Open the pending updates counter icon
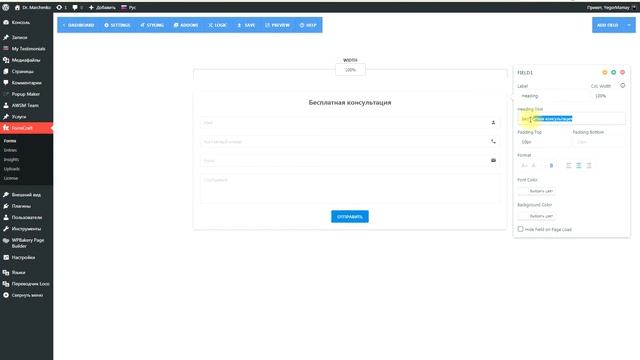The width and height of the screenshot is (640, 360). [x=62, y=7]
